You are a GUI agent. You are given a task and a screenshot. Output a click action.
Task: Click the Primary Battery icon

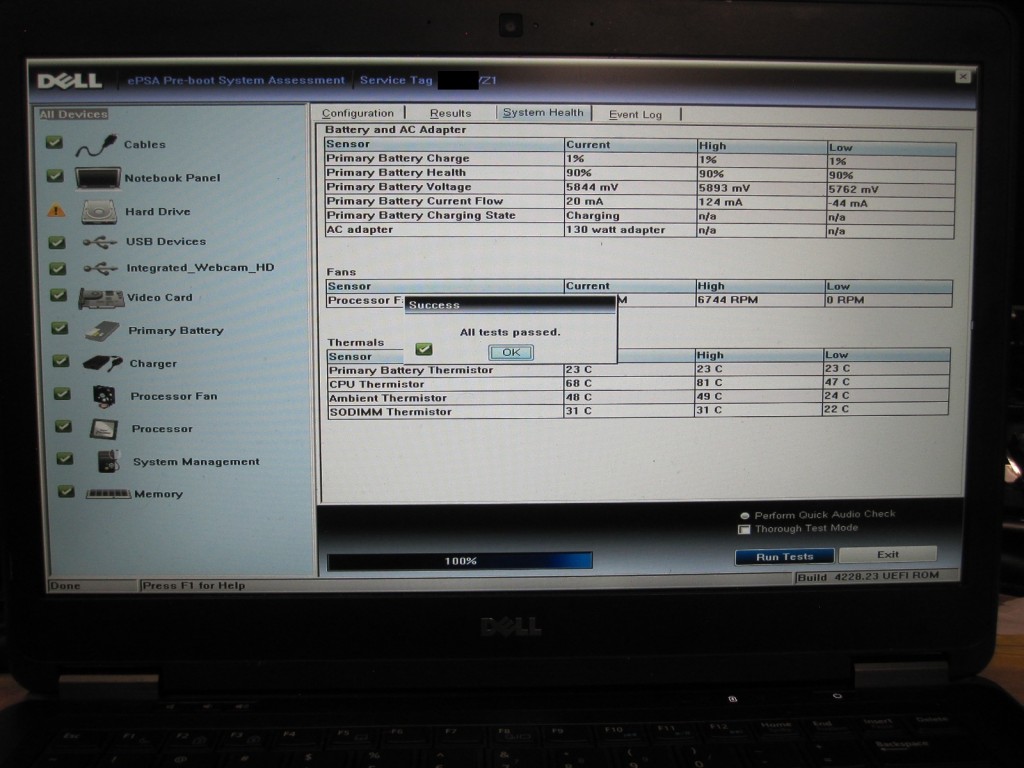(102, 331)
